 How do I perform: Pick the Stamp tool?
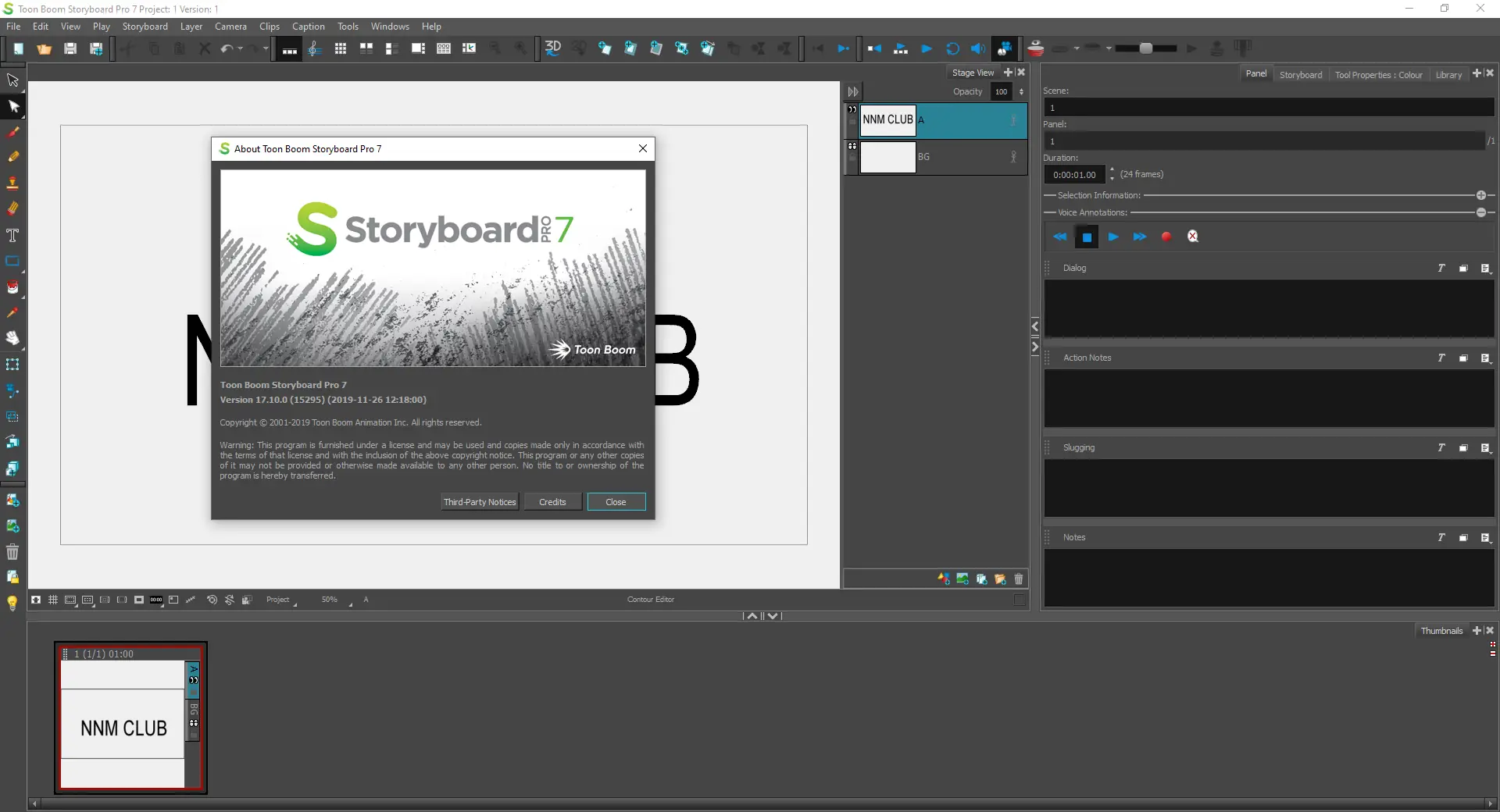click(x=13, y=183)
